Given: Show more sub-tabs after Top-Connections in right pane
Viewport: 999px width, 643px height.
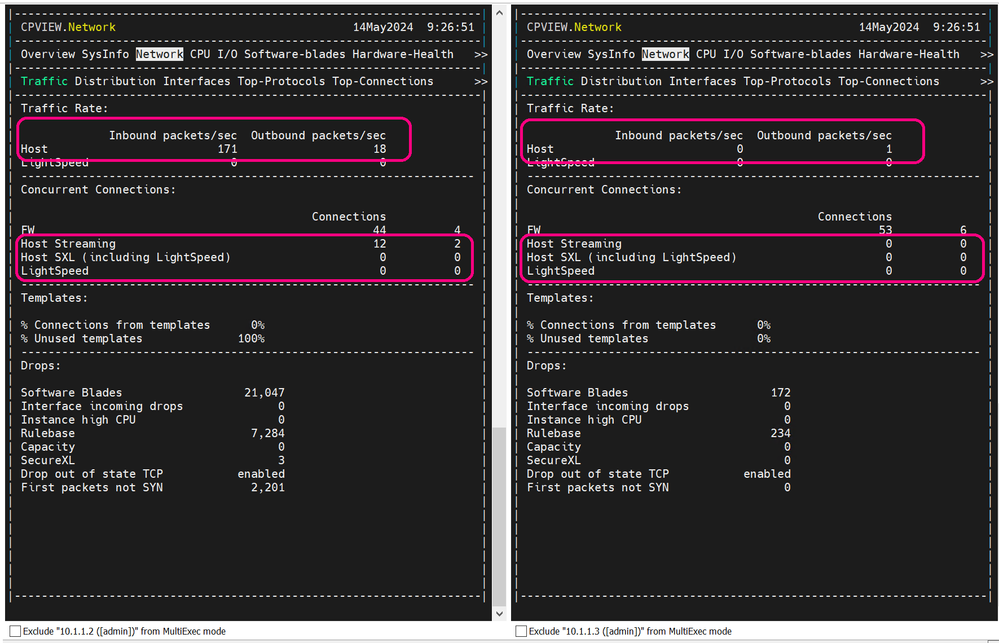Looking at the screenshot, I should 986,81.
